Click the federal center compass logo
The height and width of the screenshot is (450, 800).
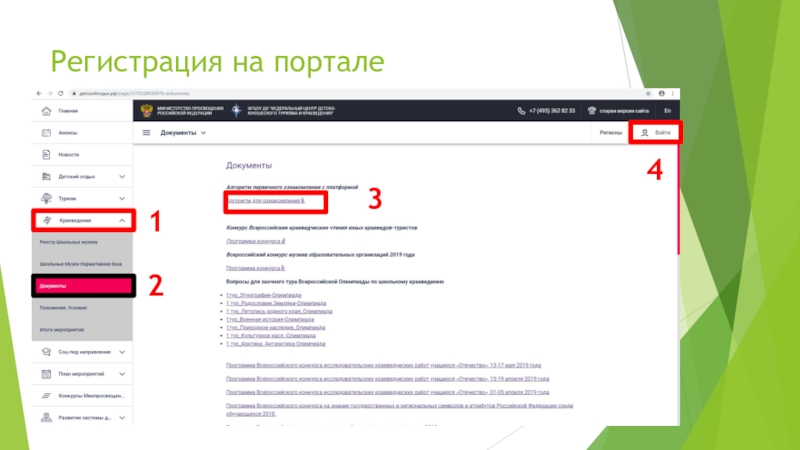coord(237,110)
